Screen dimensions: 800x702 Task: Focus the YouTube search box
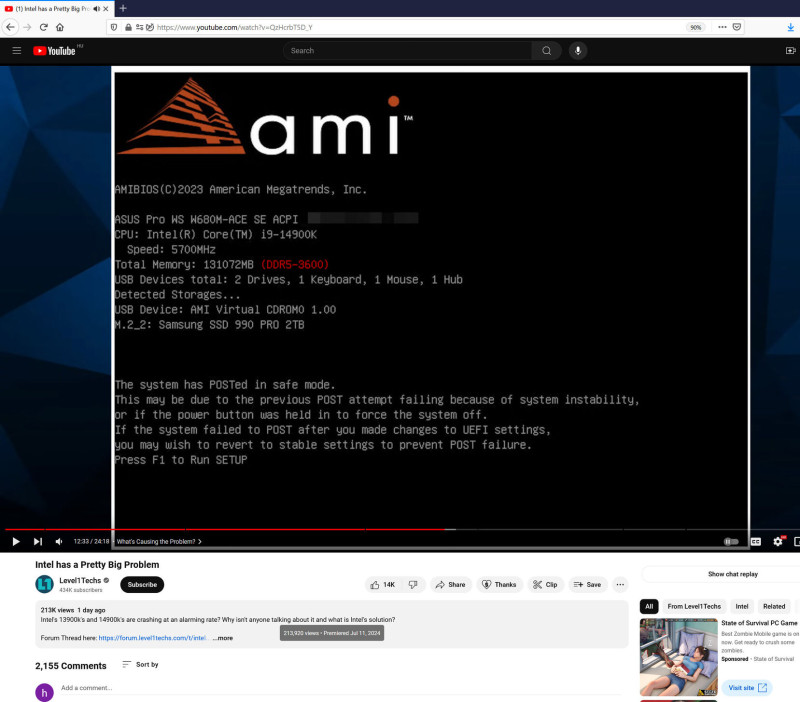(x=407, y=51)
